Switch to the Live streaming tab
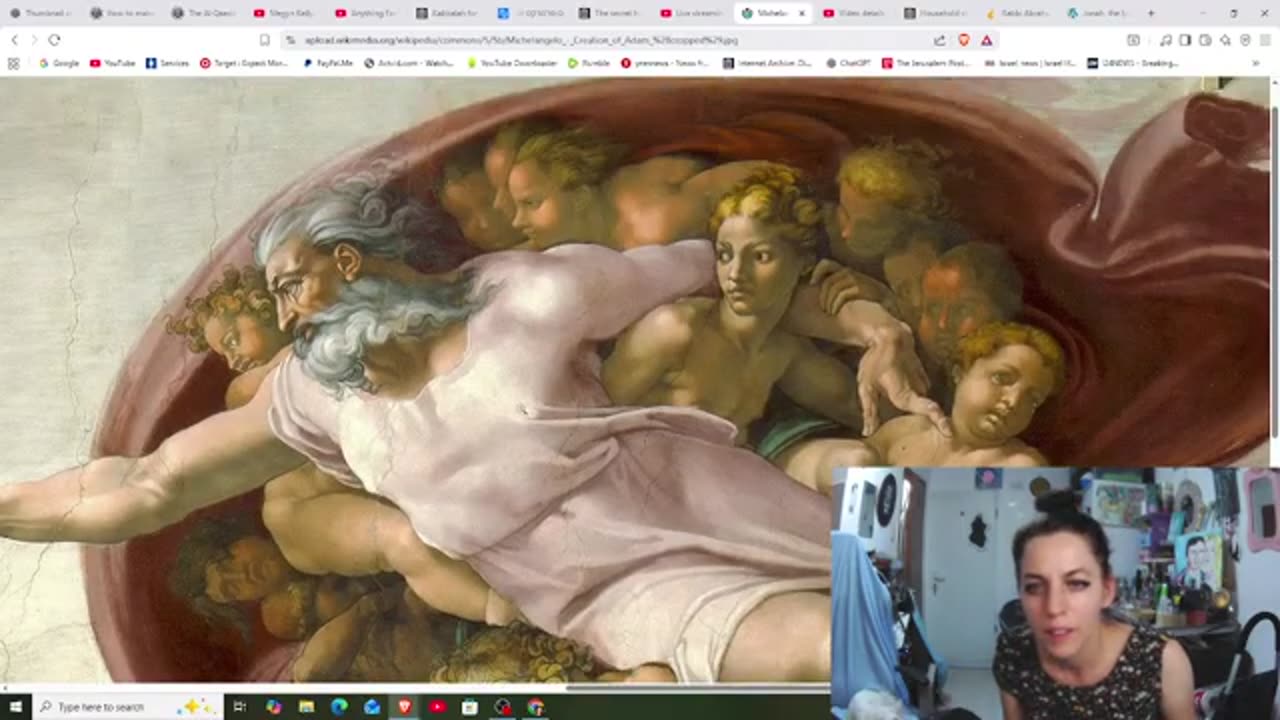This screenshot has width=1280, height=720. 692,13
